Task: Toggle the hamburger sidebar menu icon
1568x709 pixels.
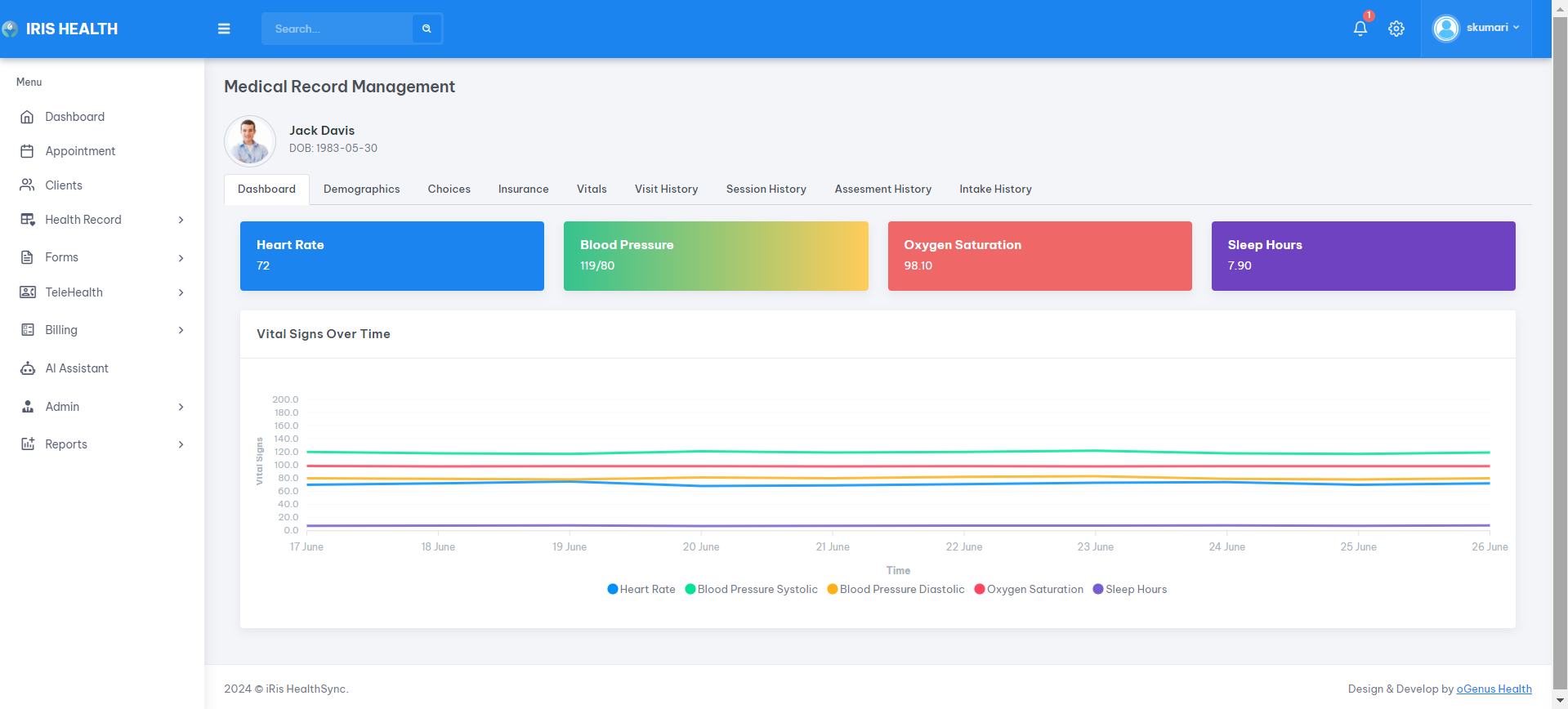Action: click(224, 29)
